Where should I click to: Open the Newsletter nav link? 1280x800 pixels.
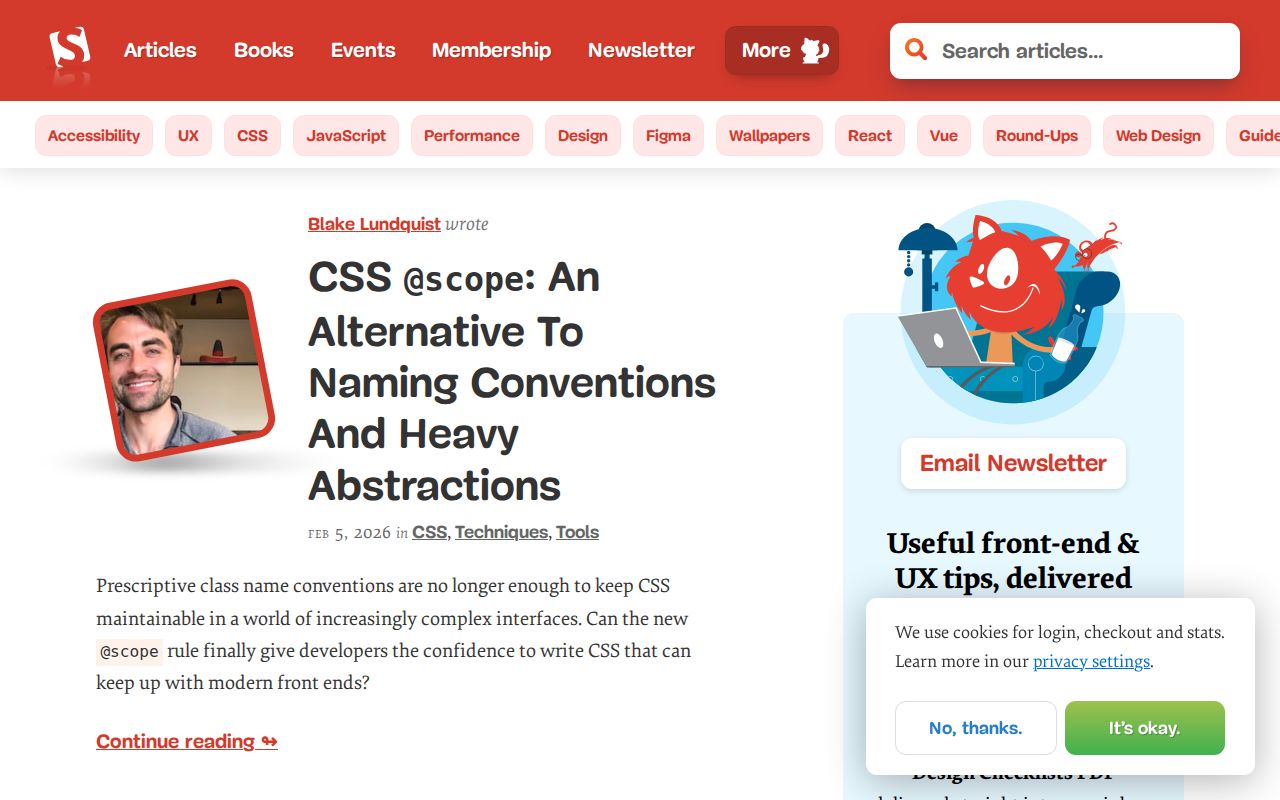click(x=641, y=50)
